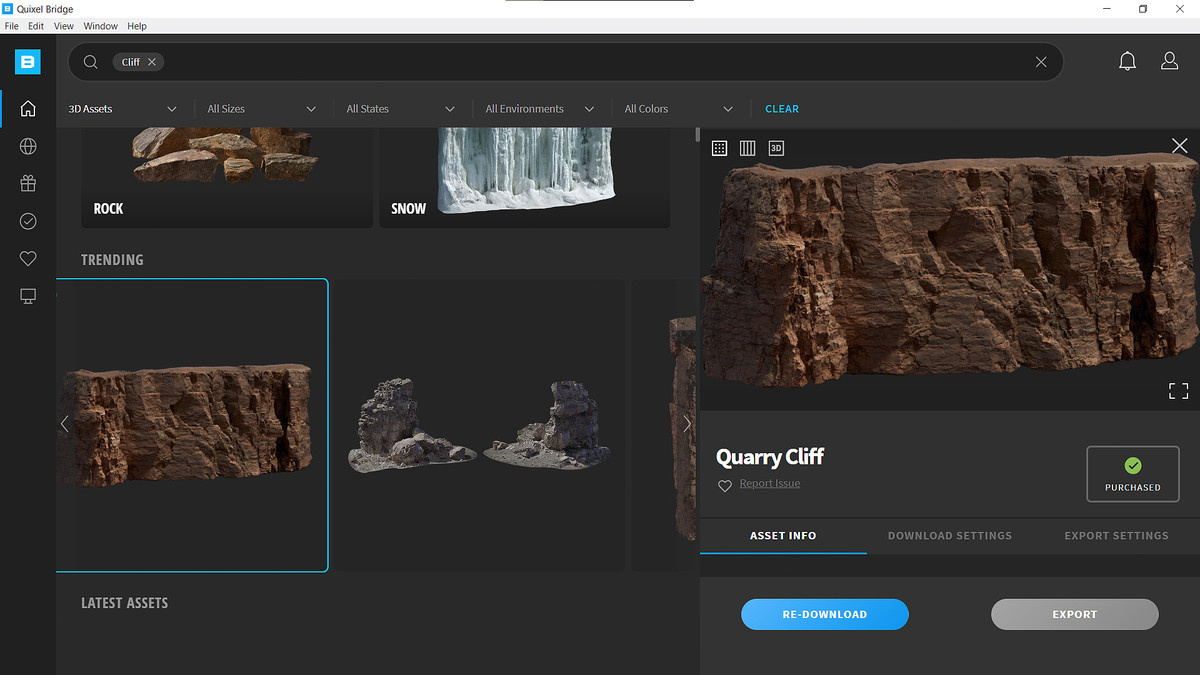
Task: Go to previous trending asset arrow
Action: click(65, 424)
